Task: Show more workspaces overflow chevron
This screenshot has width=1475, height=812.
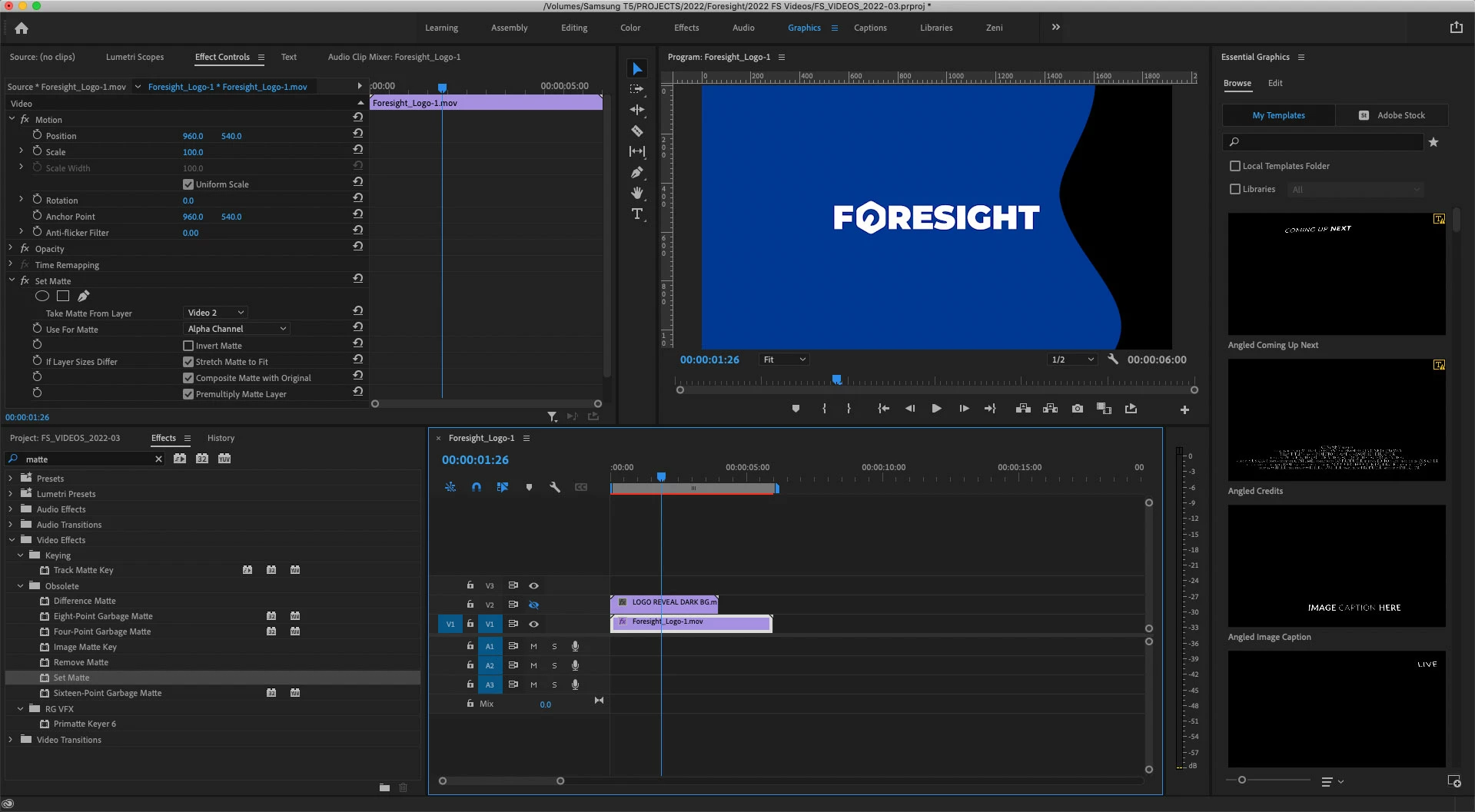Action: pyautogui.click(x=1056, y=27)
